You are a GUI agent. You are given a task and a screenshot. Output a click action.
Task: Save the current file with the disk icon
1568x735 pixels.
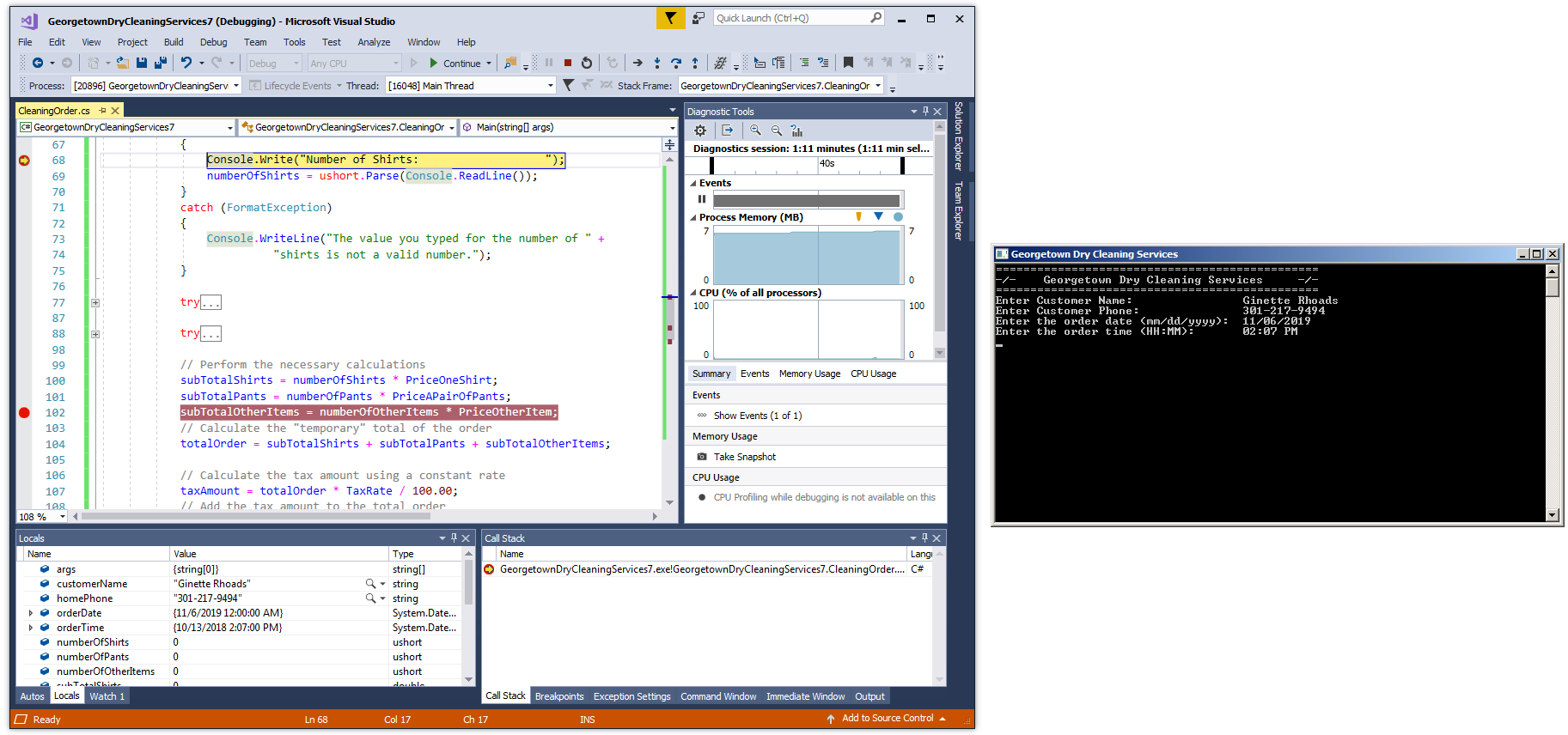142,63
